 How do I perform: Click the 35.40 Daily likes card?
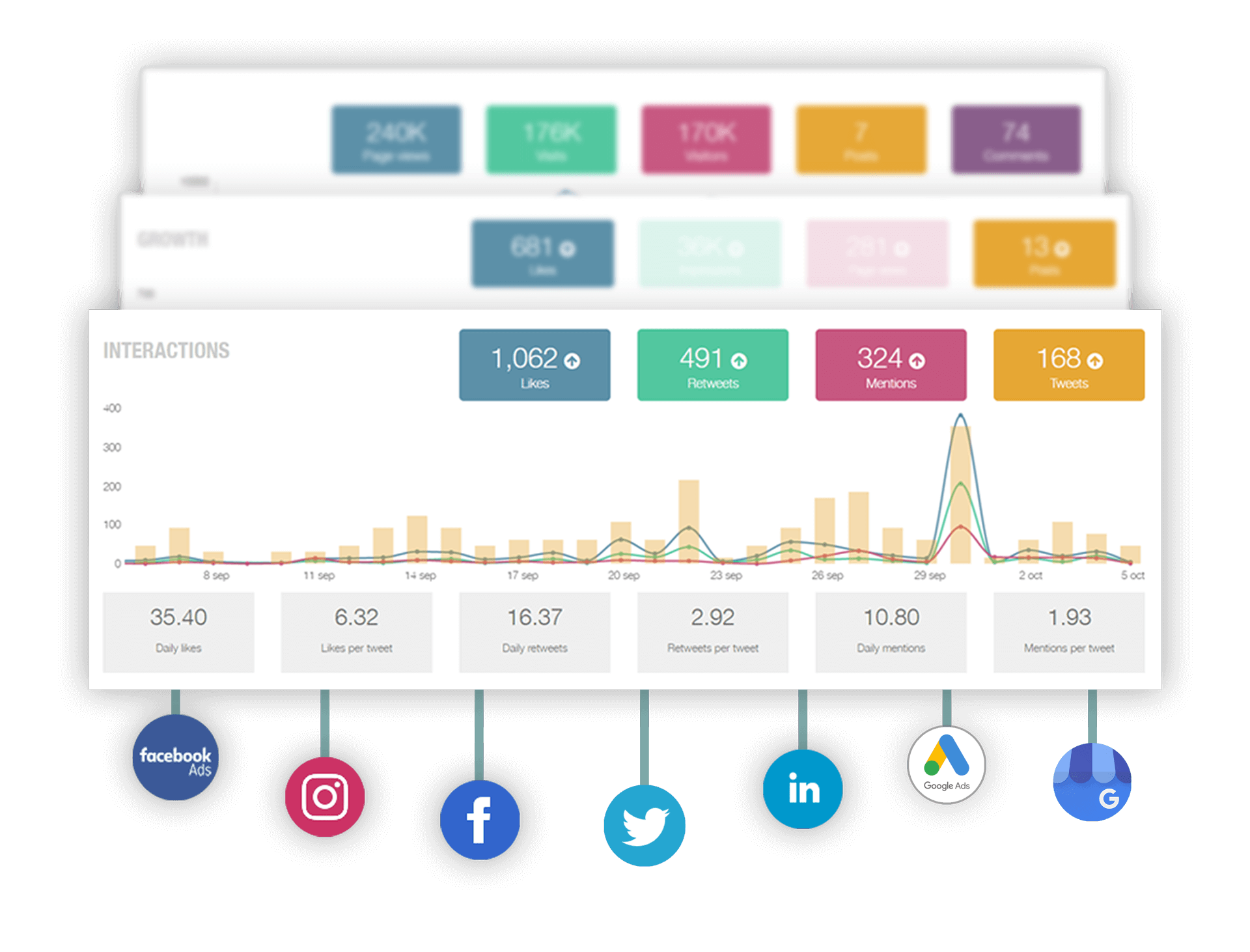(x=178, y=632)
